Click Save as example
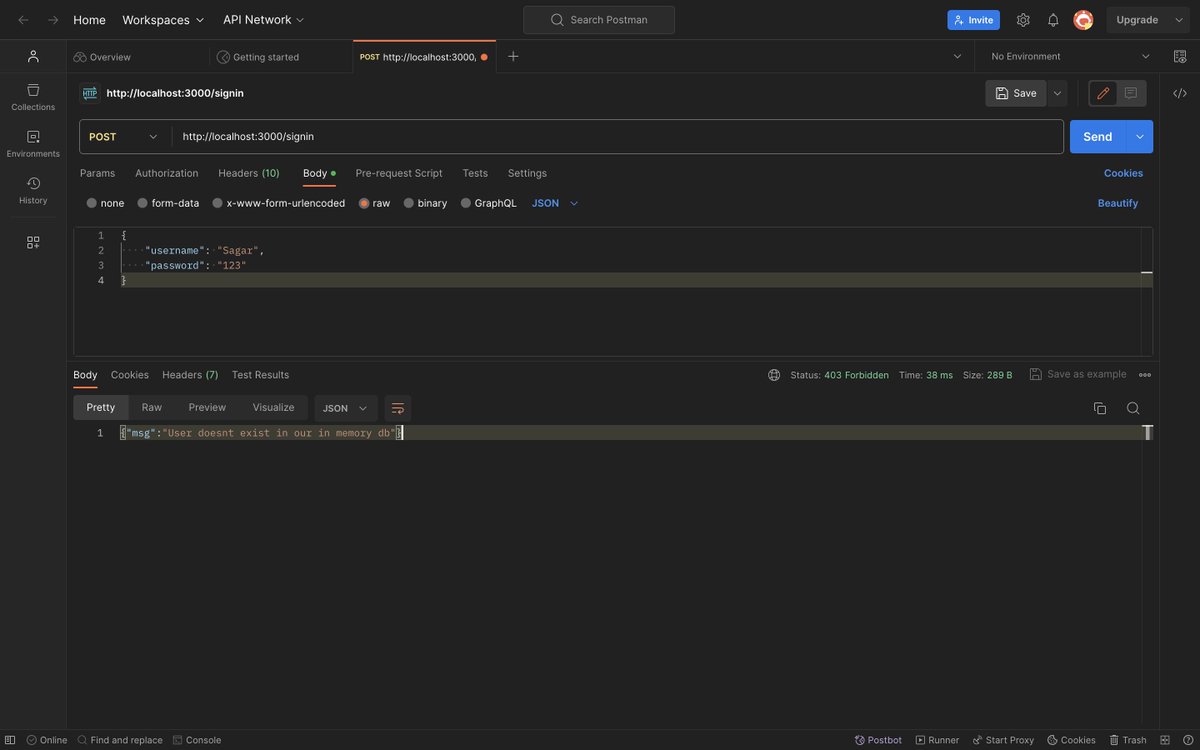This screenshot has height=750, width=1200. coord(1078,375)
